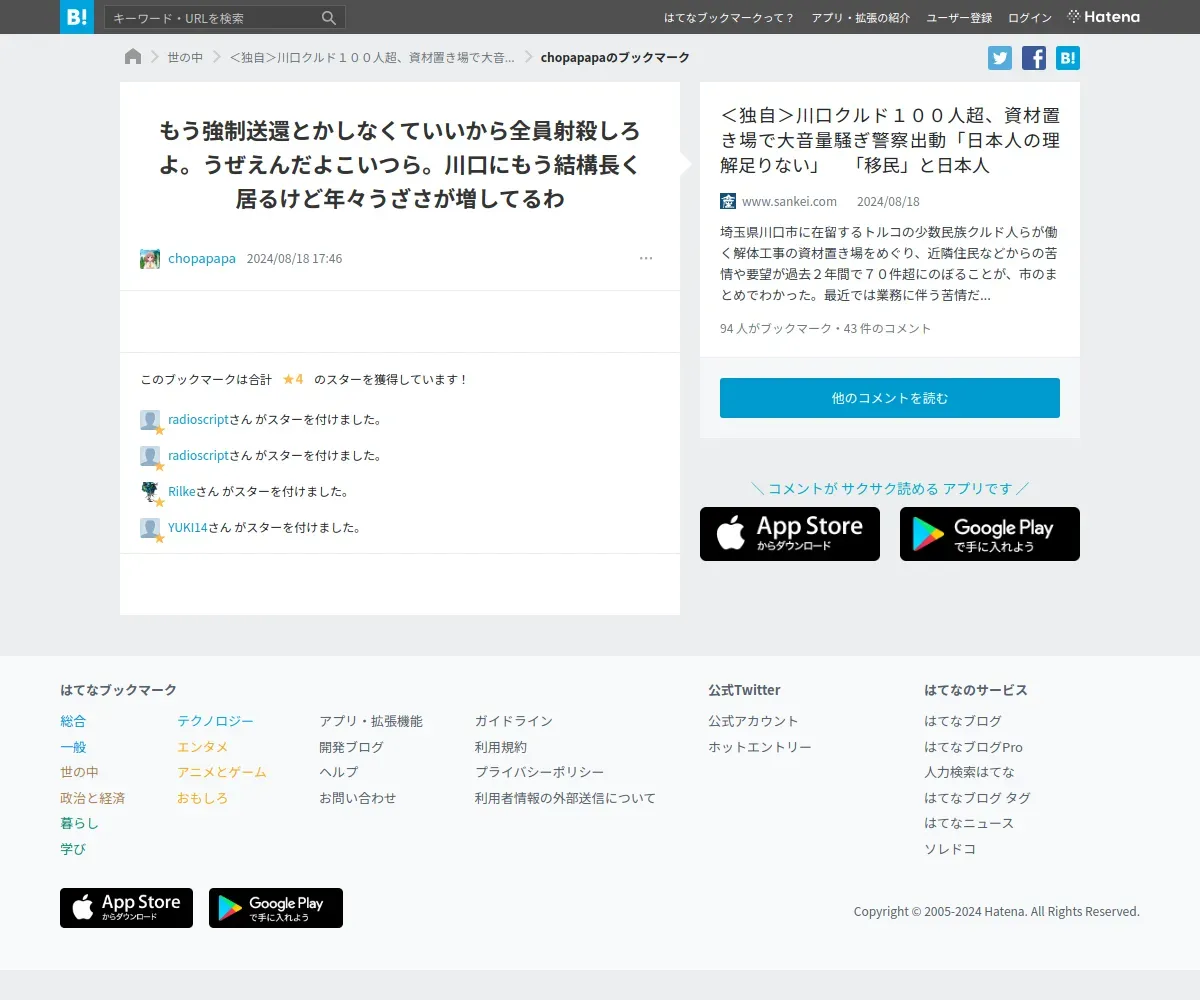The image size is (1200, 1000).
Task: Open ガイドライン footer link
Action: [x=513, y=721]
